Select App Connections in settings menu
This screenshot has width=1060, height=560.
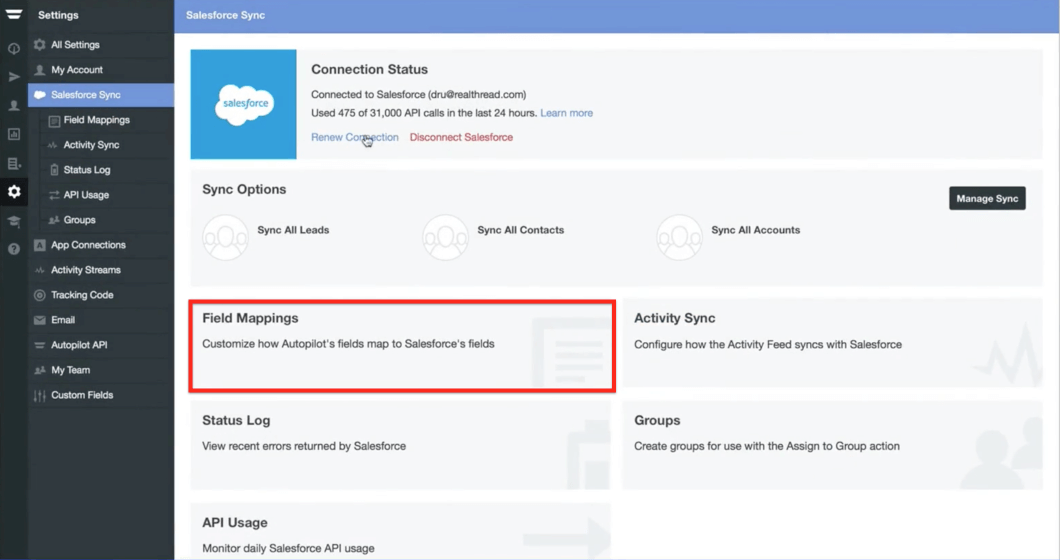tap(88, 245)
